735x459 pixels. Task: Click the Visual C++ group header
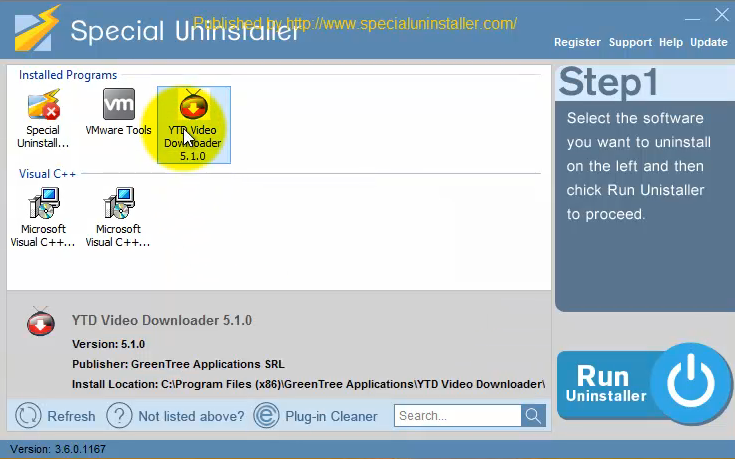47,174
